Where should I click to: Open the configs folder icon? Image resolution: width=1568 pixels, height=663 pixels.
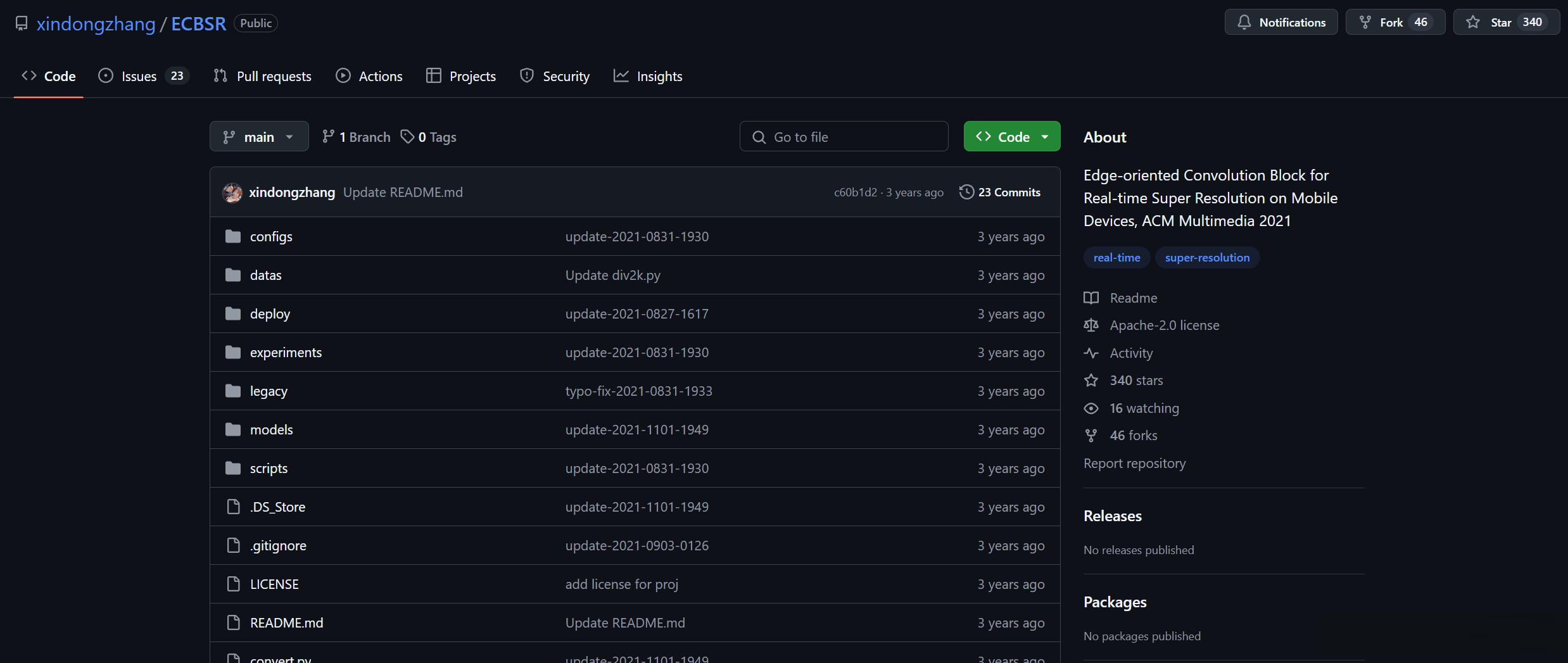[x=233, y=236]
